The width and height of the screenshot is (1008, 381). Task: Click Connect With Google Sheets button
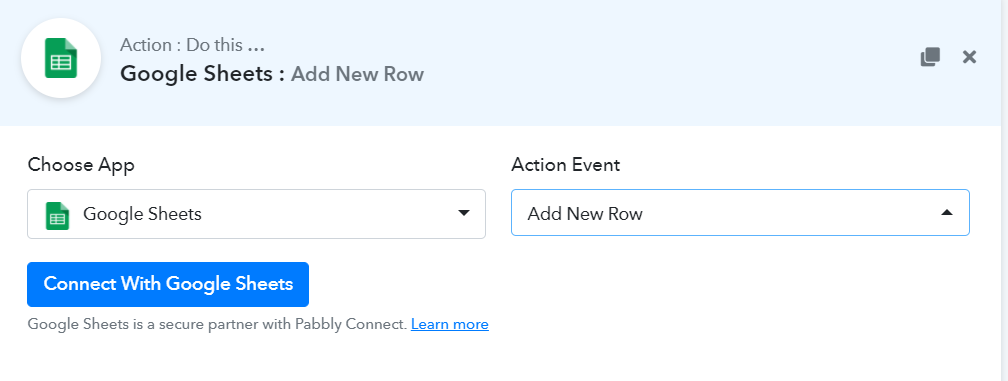point(168,284)
